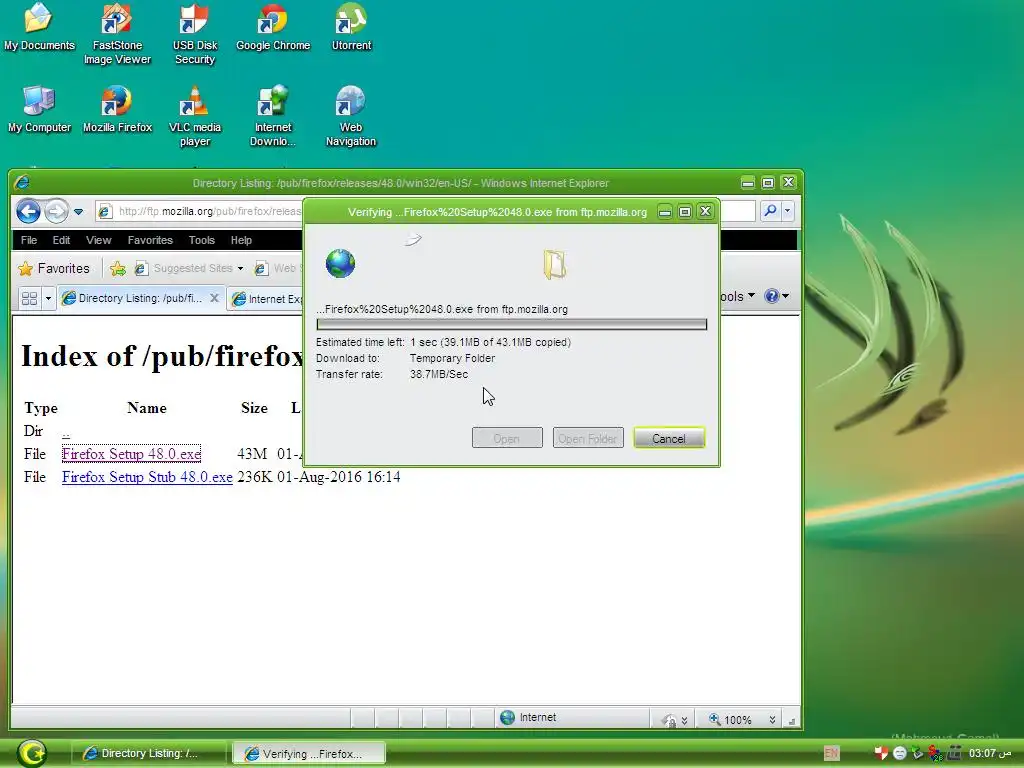Screen dimensions: 1024x768
Task: Click the Quick Tabs grid icon
Action: [29, 298]
